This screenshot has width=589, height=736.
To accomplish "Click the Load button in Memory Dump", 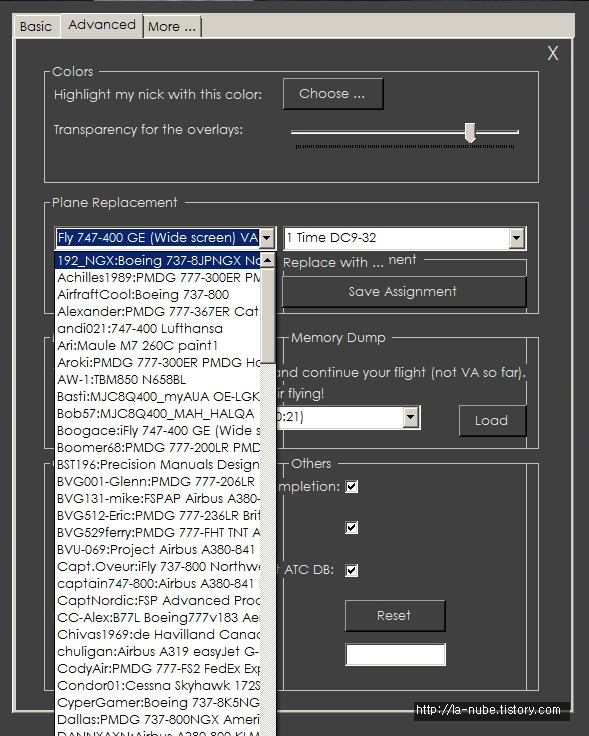I will (x=492, y=421).
